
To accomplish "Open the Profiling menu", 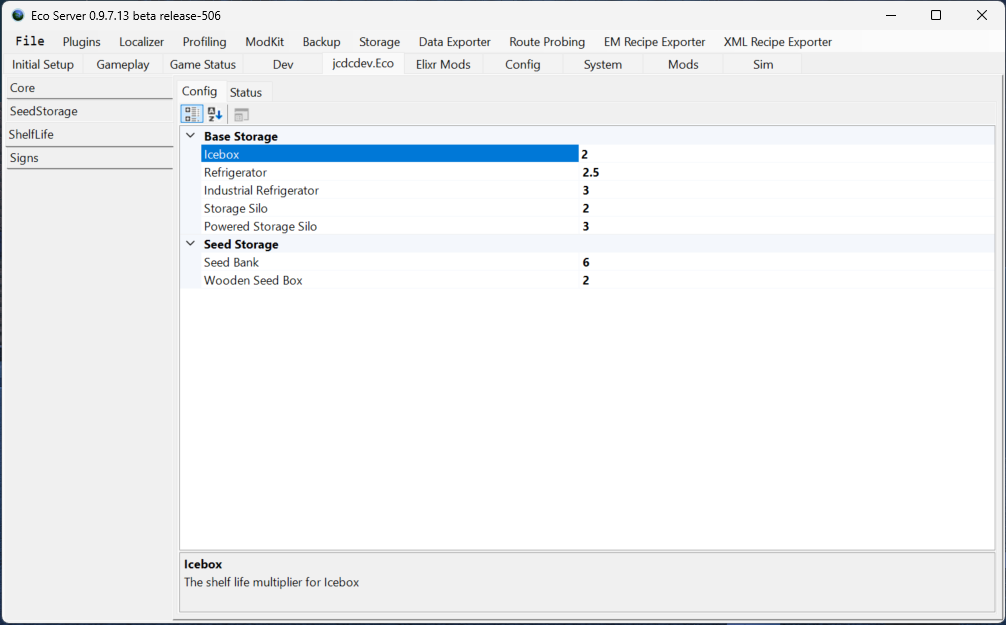I will click(205, 42).
